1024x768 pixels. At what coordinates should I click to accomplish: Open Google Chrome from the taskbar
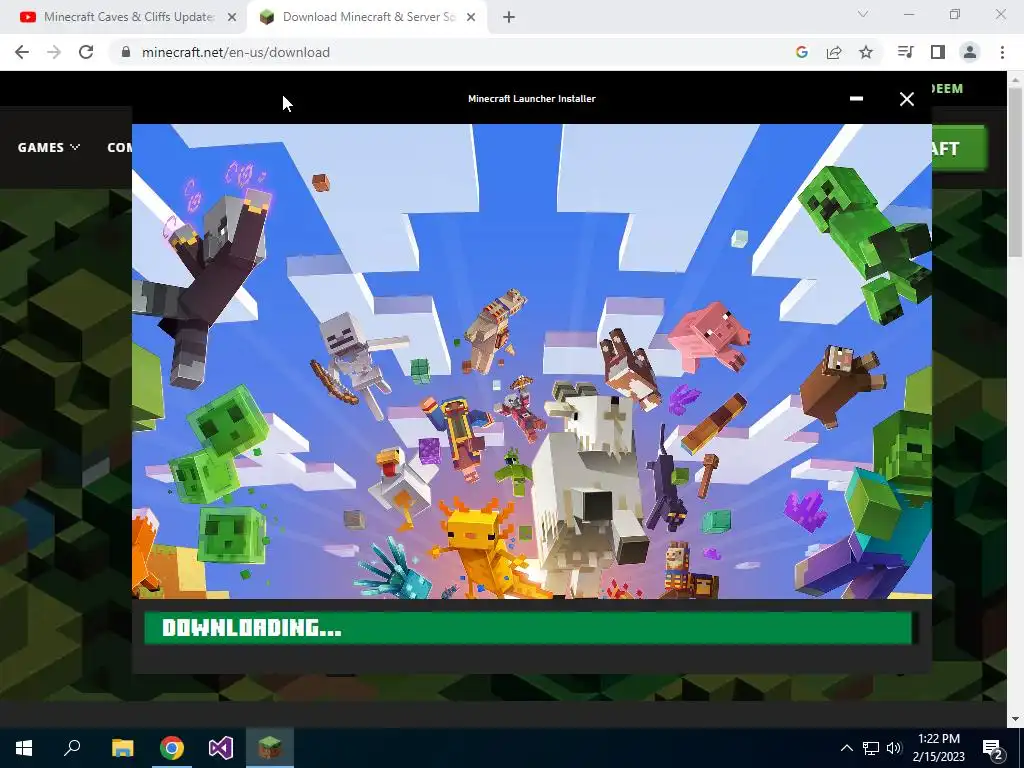[172, 748]
